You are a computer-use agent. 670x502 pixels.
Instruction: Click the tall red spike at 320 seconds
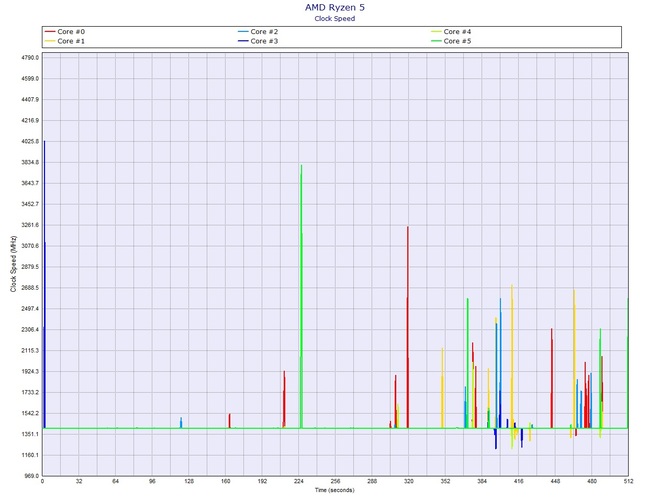coord(408,327)
